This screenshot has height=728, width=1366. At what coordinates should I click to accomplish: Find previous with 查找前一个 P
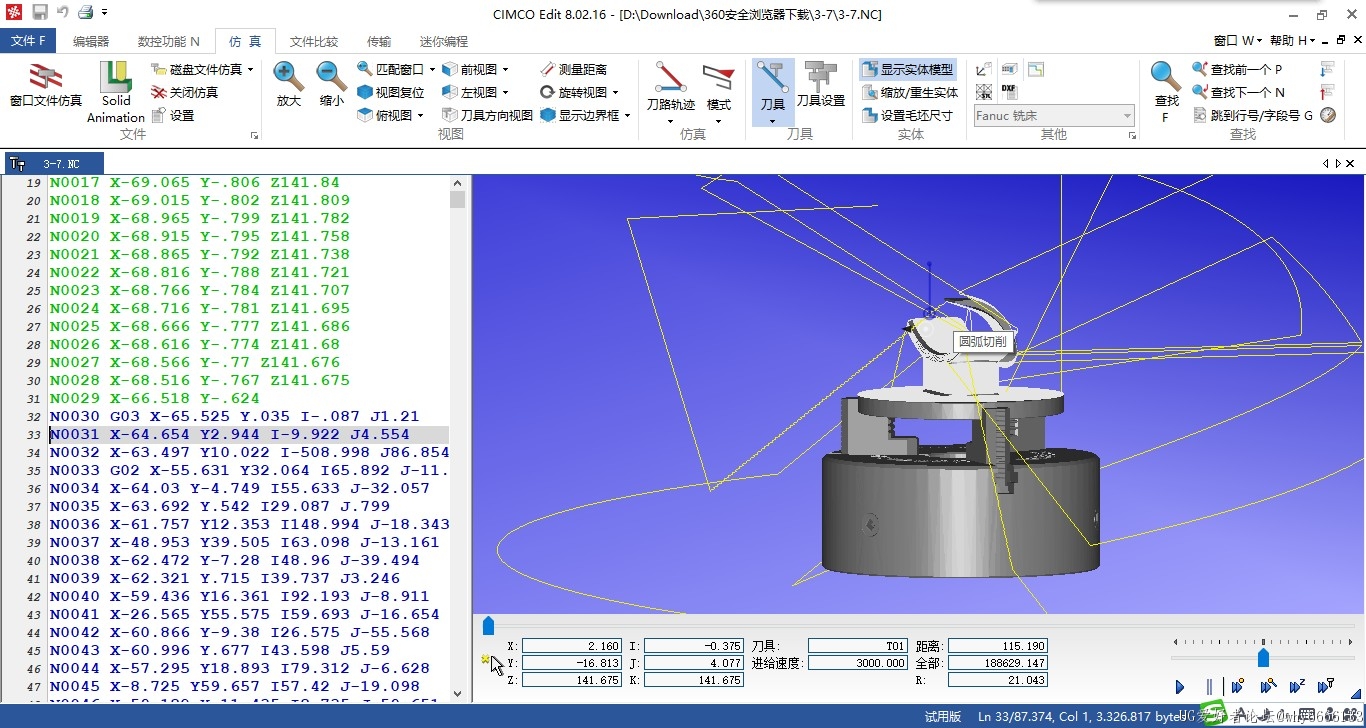click(x=1237, y=69)
